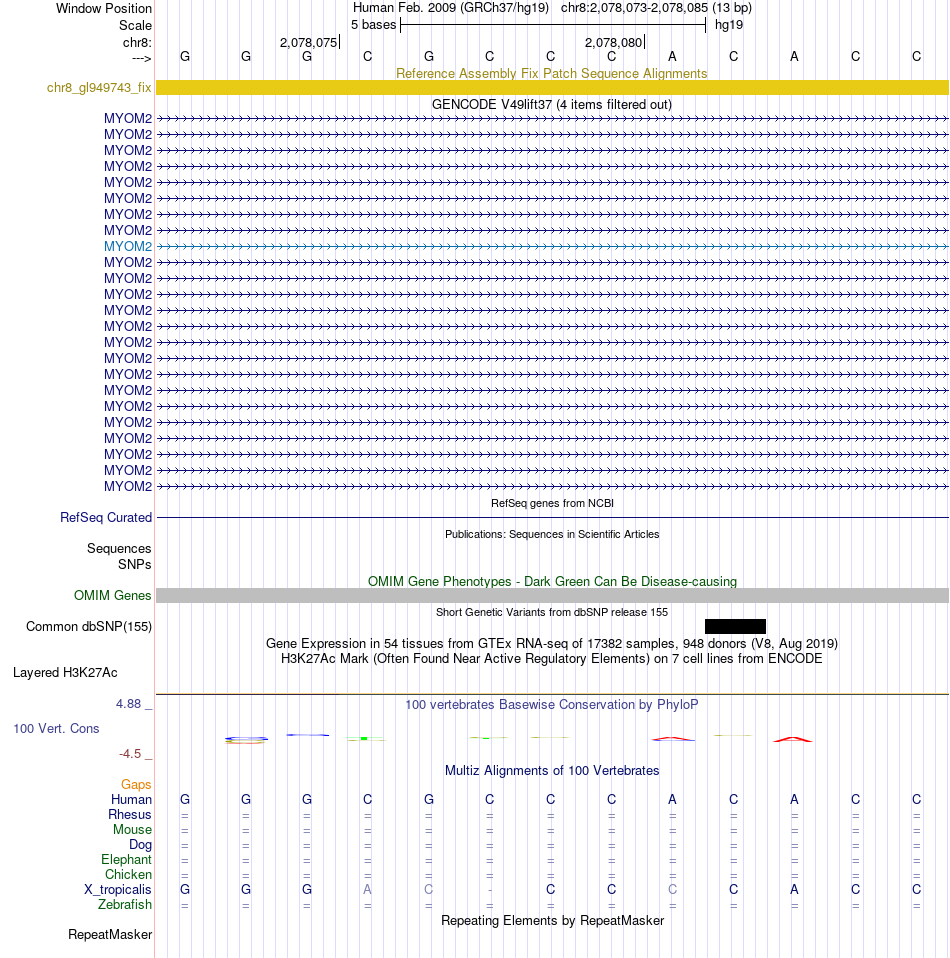Select the Human alignment row label
Image resolution: width=950 pixels, height=958 pixels.
[x=131, y=800]
